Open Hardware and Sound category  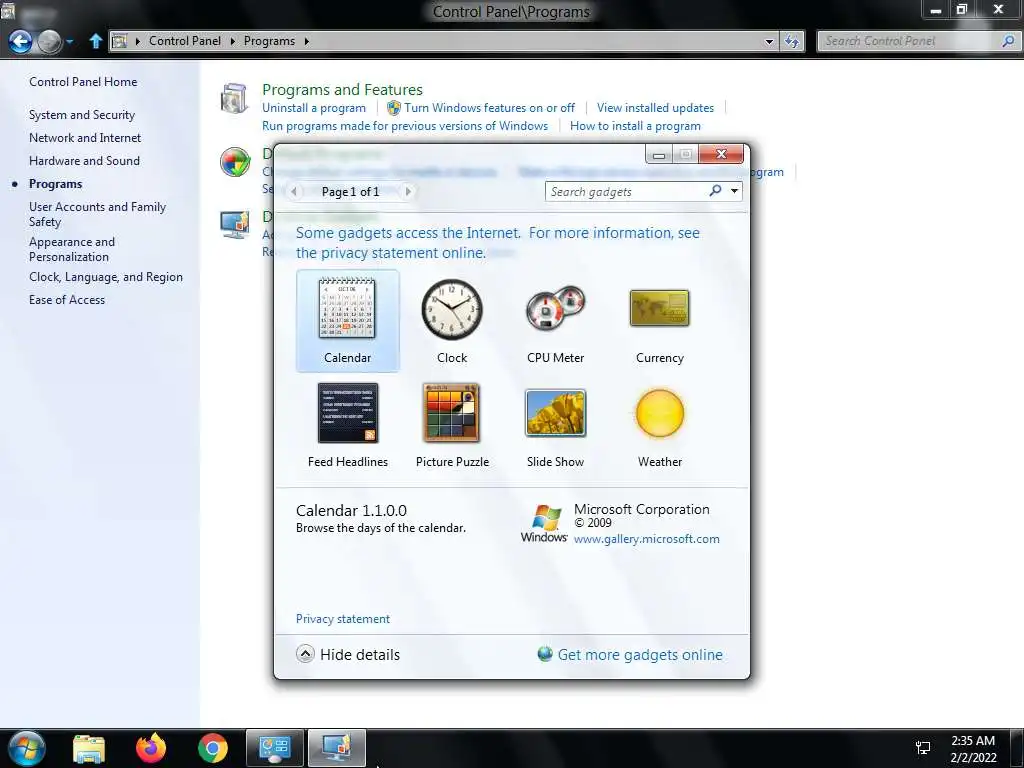[84, 161]
